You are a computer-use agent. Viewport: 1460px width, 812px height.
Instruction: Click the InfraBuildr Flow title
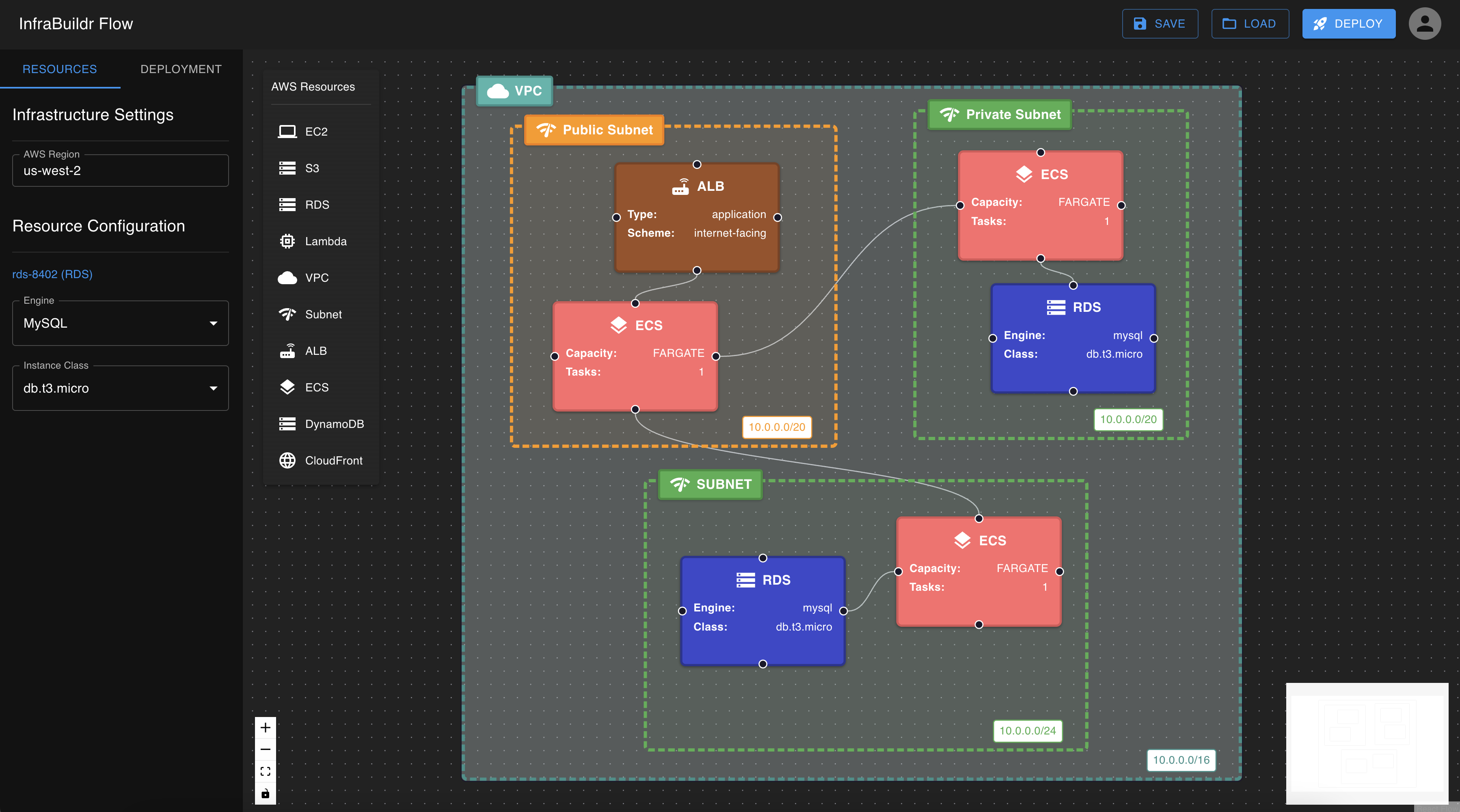pos(76,24)
